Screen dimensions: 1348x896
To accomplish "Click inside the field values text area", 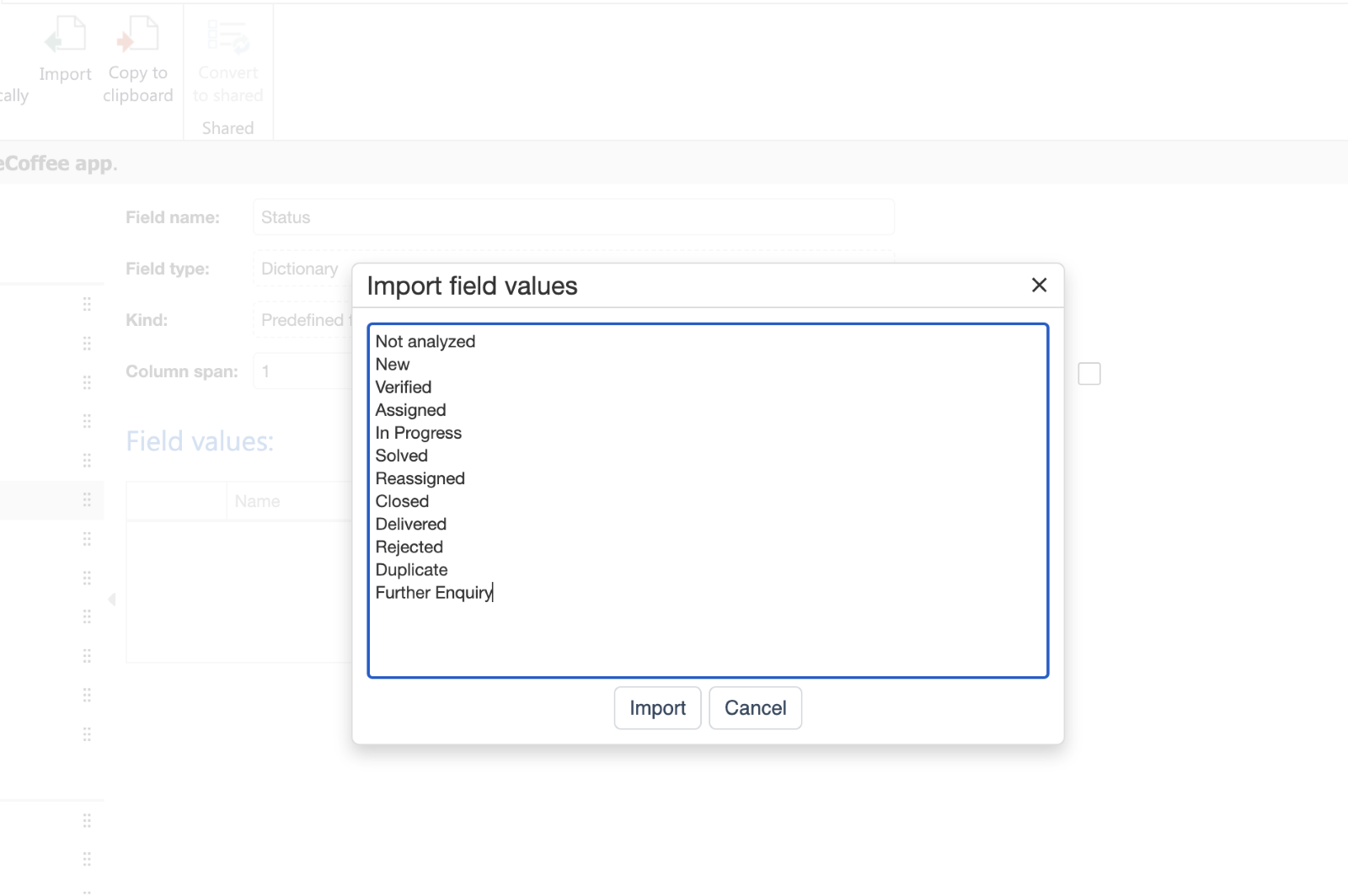I will 708,632.
